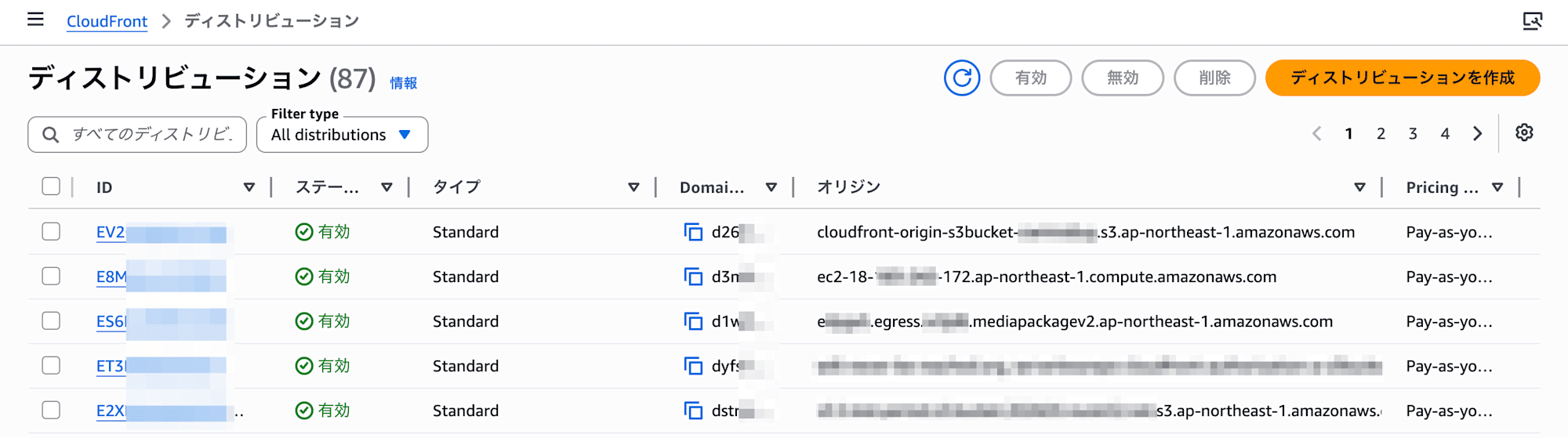Click the search magnifier icon
This screenshot has width=1568, height=438.
click(50, 135)
